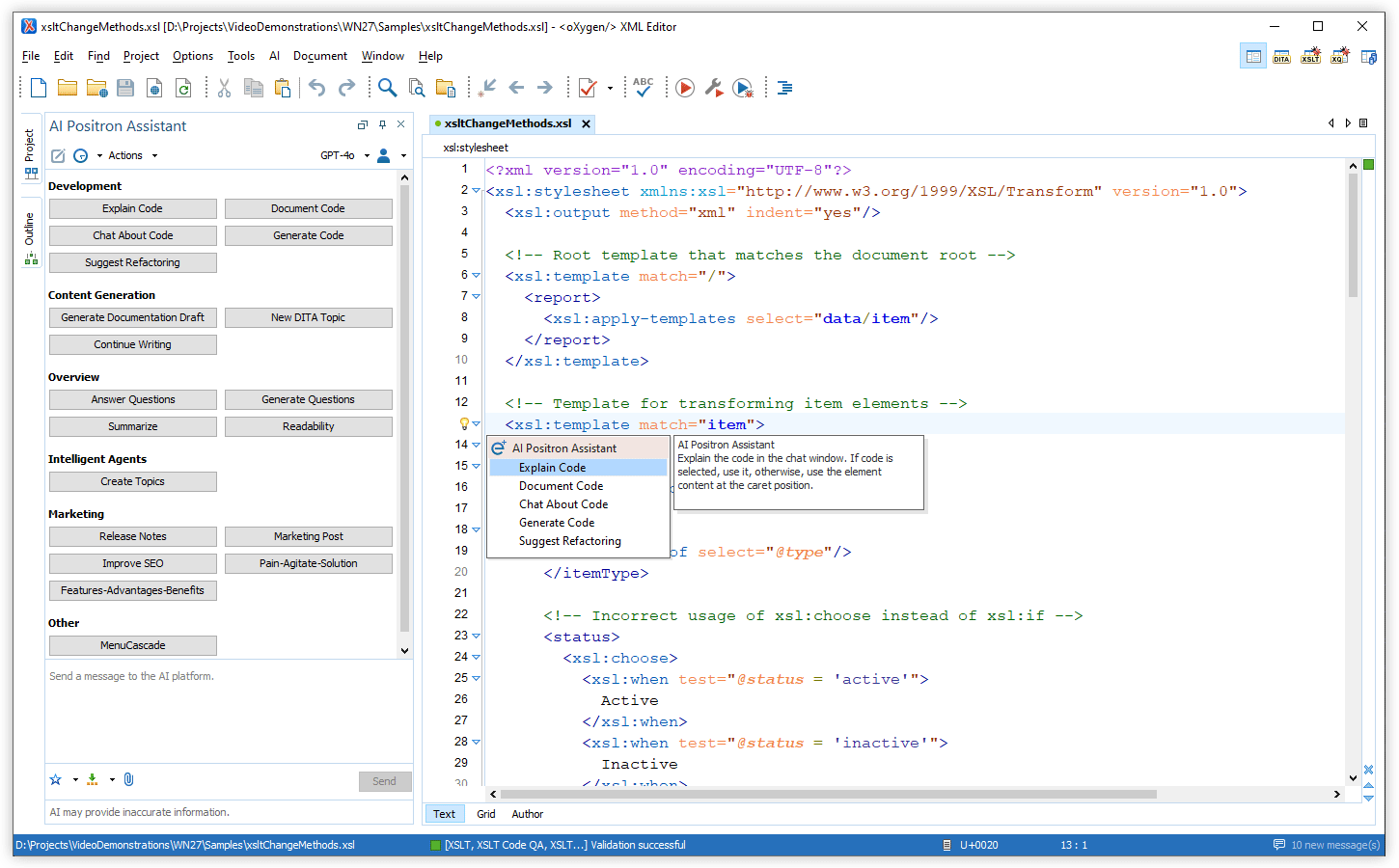The width and height of the screenshot is (1399, 868).
Task: Click the Back navigation arrow icon
Action: [x=516, y=88]
